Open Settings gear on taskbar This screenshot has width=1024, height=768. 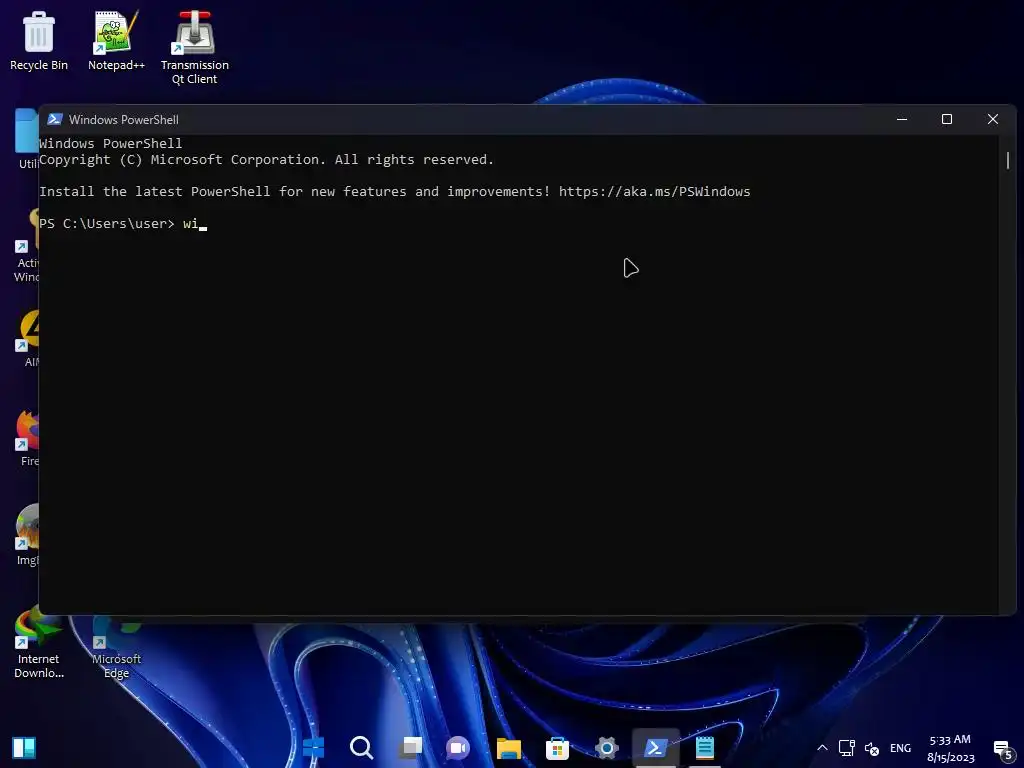[606, 747]
